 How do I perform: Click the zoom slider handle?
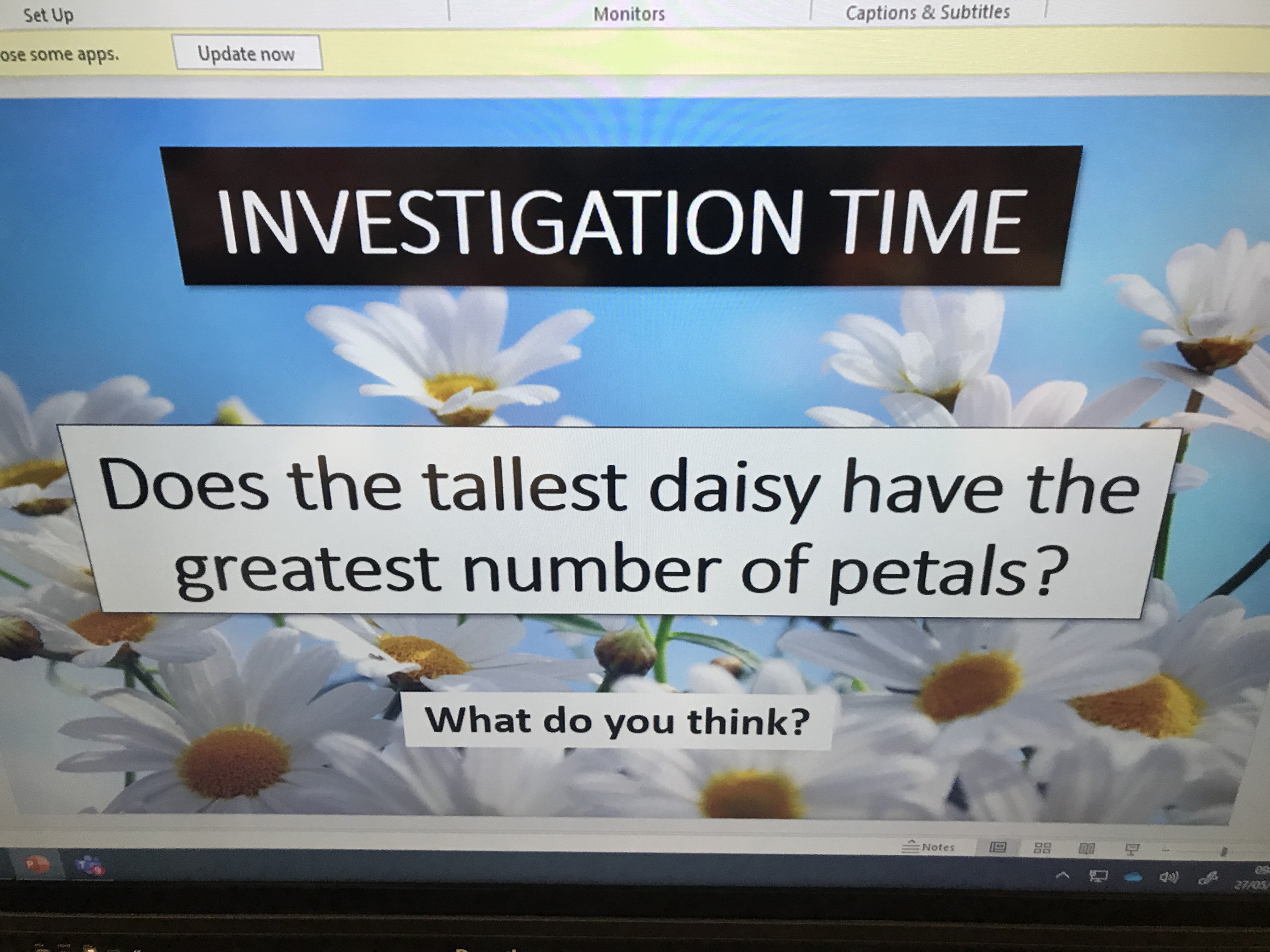click(x=1223, y=852)
